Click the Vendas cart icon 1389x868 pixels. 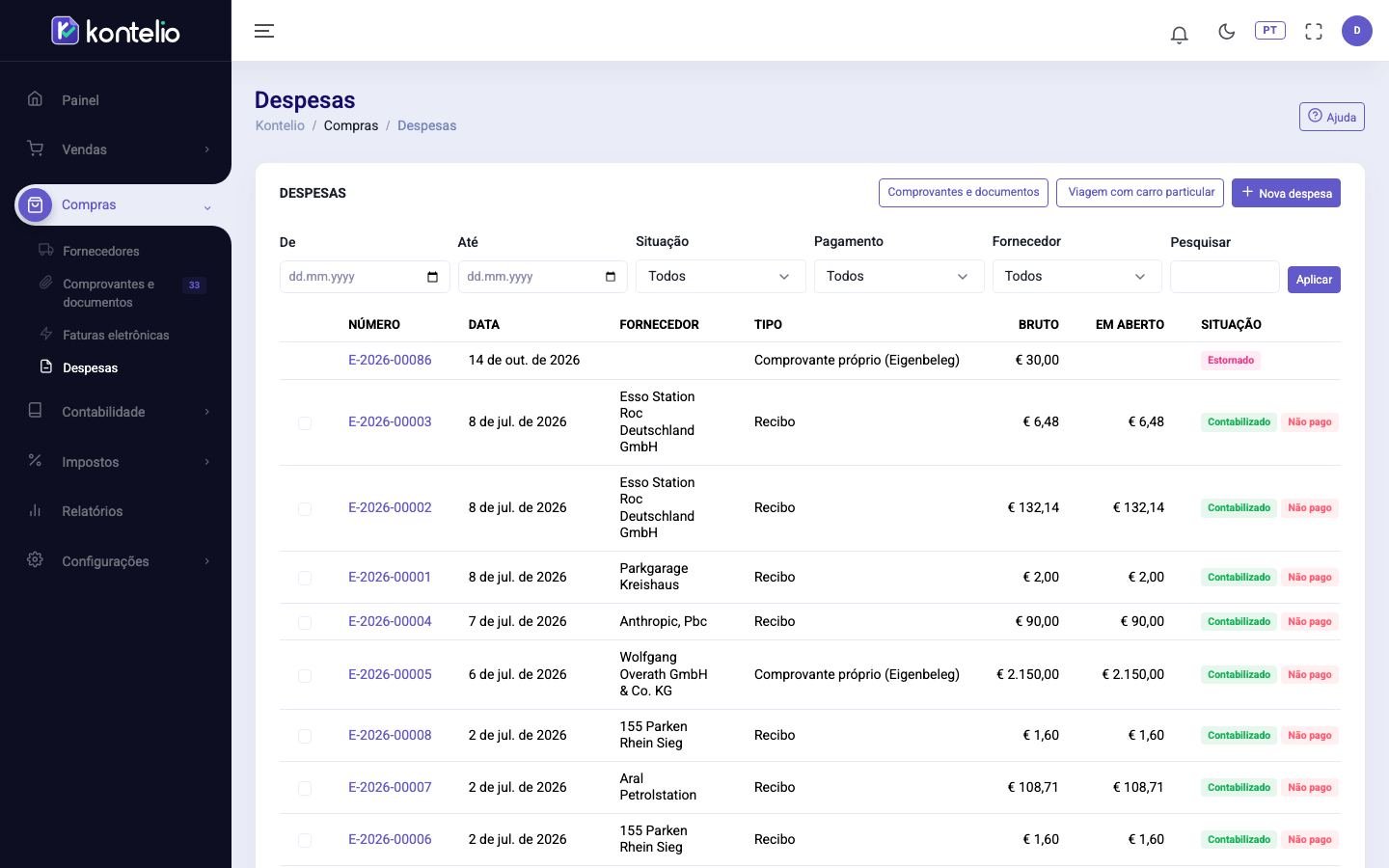[35, 149]
